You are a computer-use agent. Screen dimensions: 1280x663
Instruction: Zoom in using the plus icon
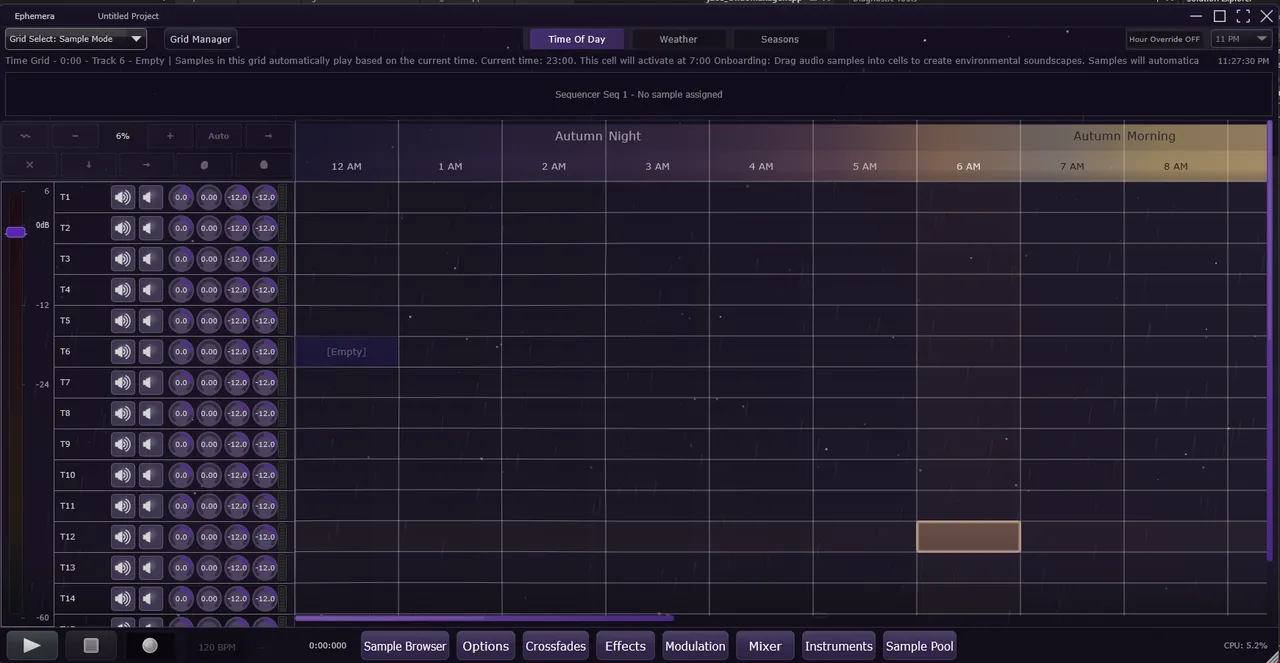click(169, 135)
